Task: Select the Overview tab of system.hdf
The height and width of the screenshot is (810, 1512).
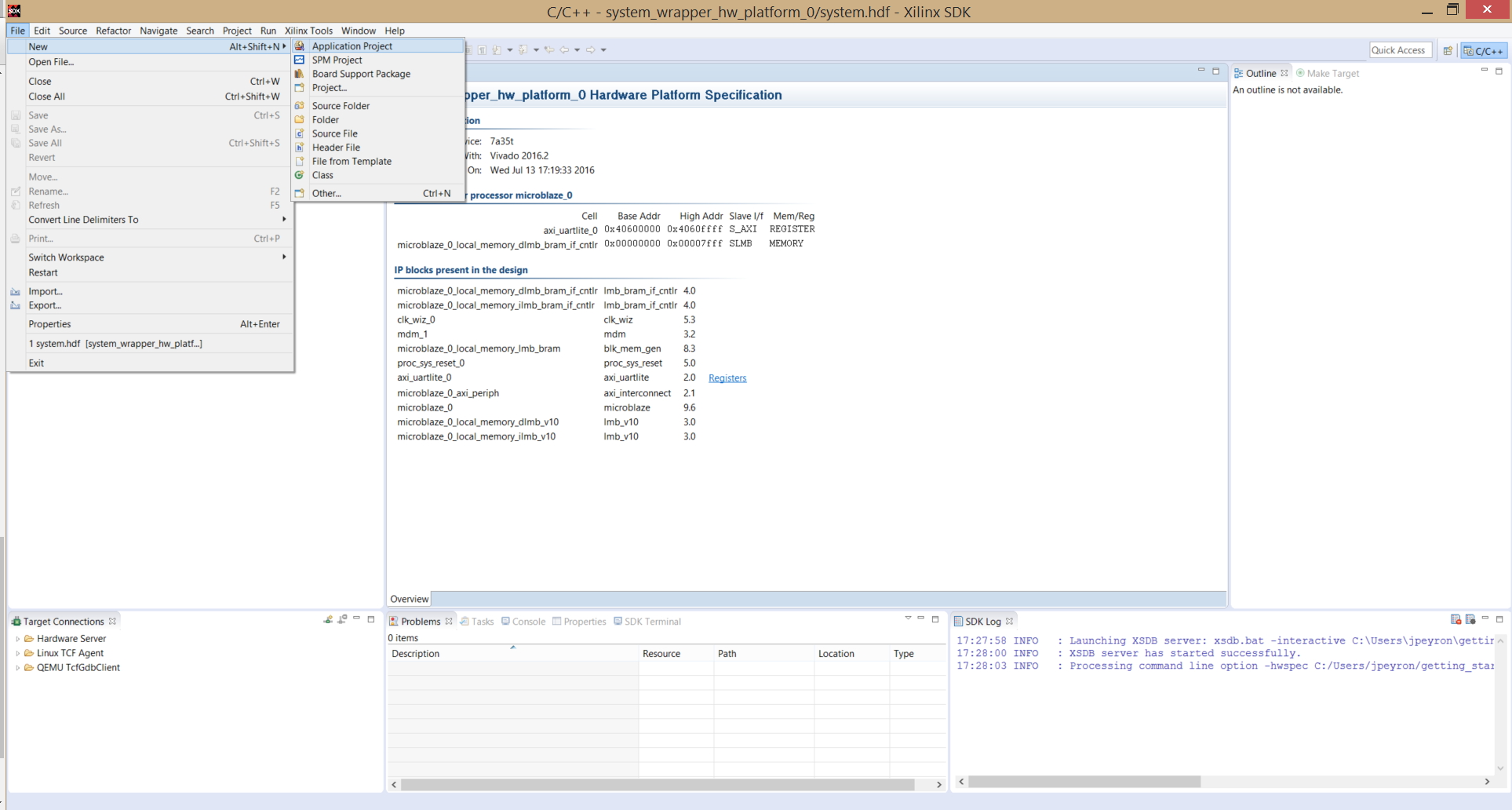Action: pyautogui.click(x=410, y=599)
